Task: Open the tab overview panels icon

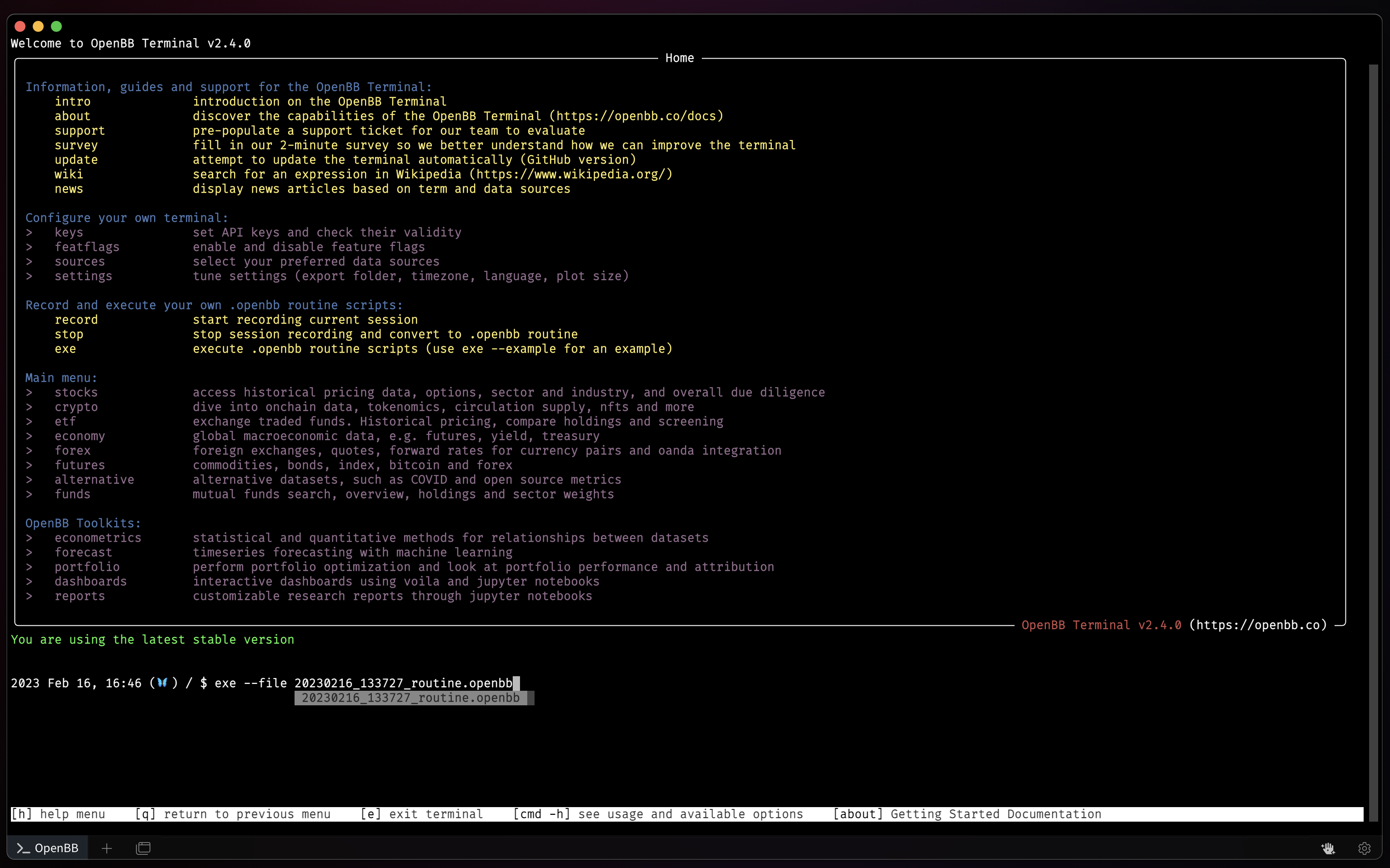Action: pos(143,848)
